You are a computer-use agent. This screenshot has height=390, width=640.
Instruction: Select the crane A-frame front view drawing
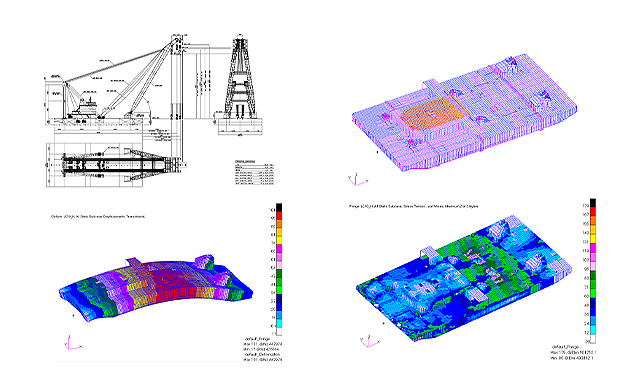click(x=240, y=86)
